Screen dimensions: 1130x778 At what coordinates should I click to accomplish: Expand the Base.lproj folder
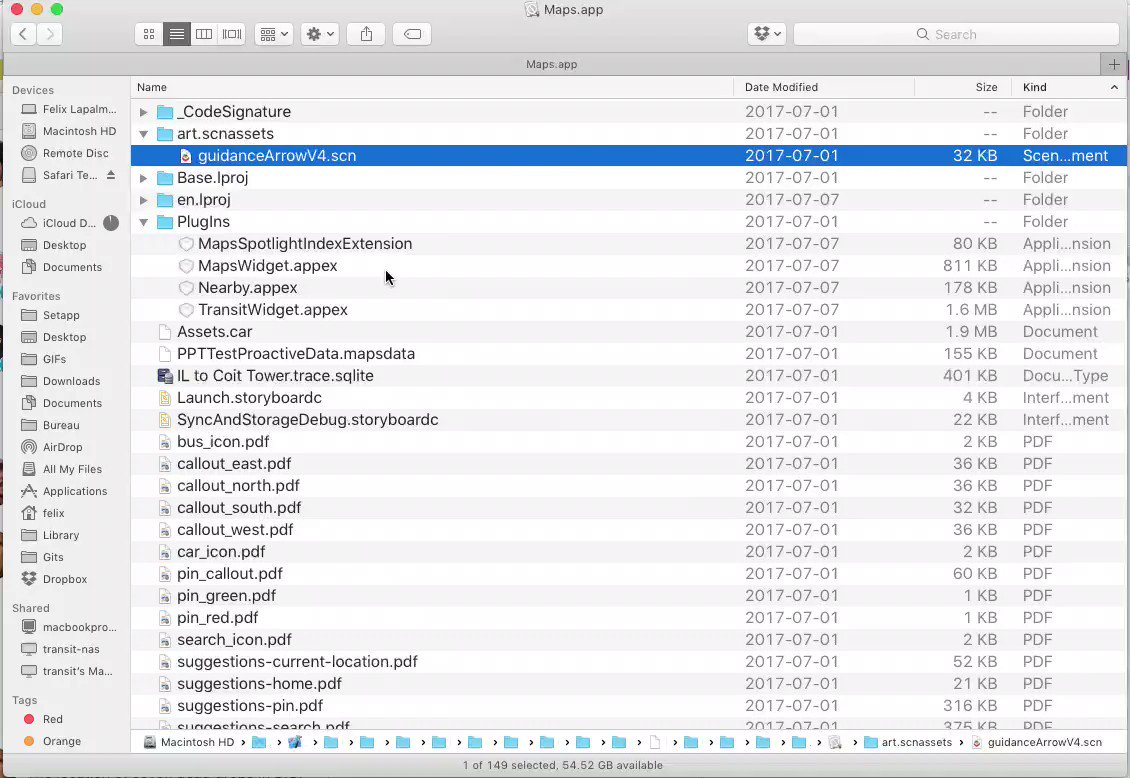143,178
